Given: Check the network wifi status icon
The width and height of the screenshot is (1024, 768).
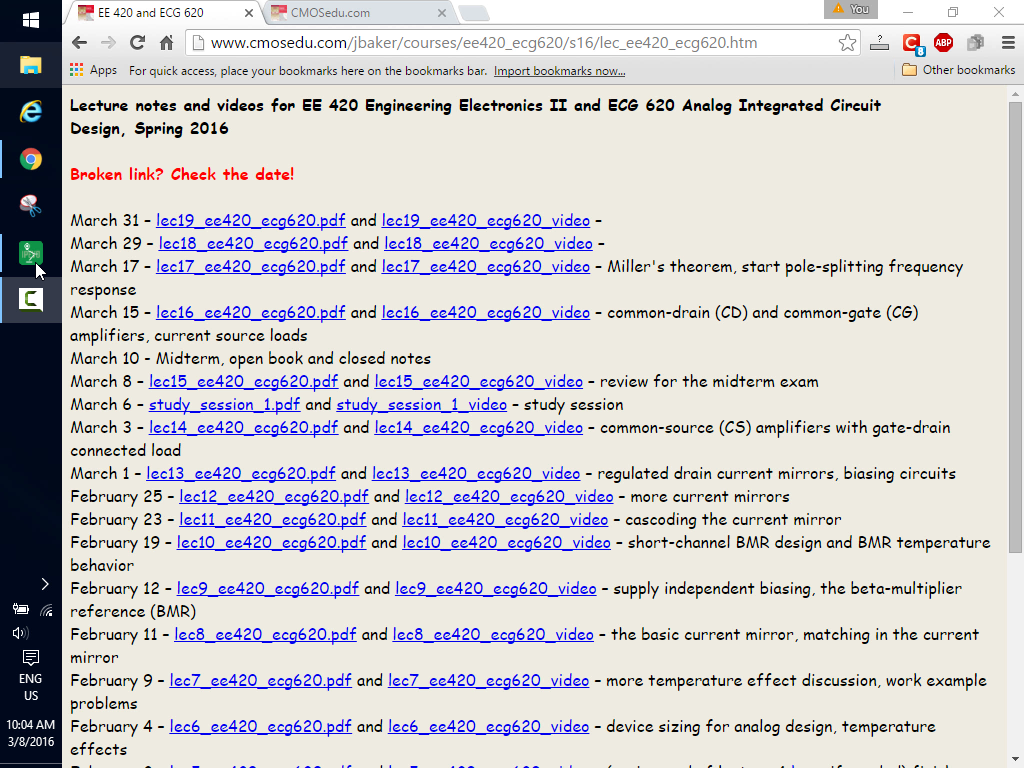Looking at the screenshot, I should [46, 611].
